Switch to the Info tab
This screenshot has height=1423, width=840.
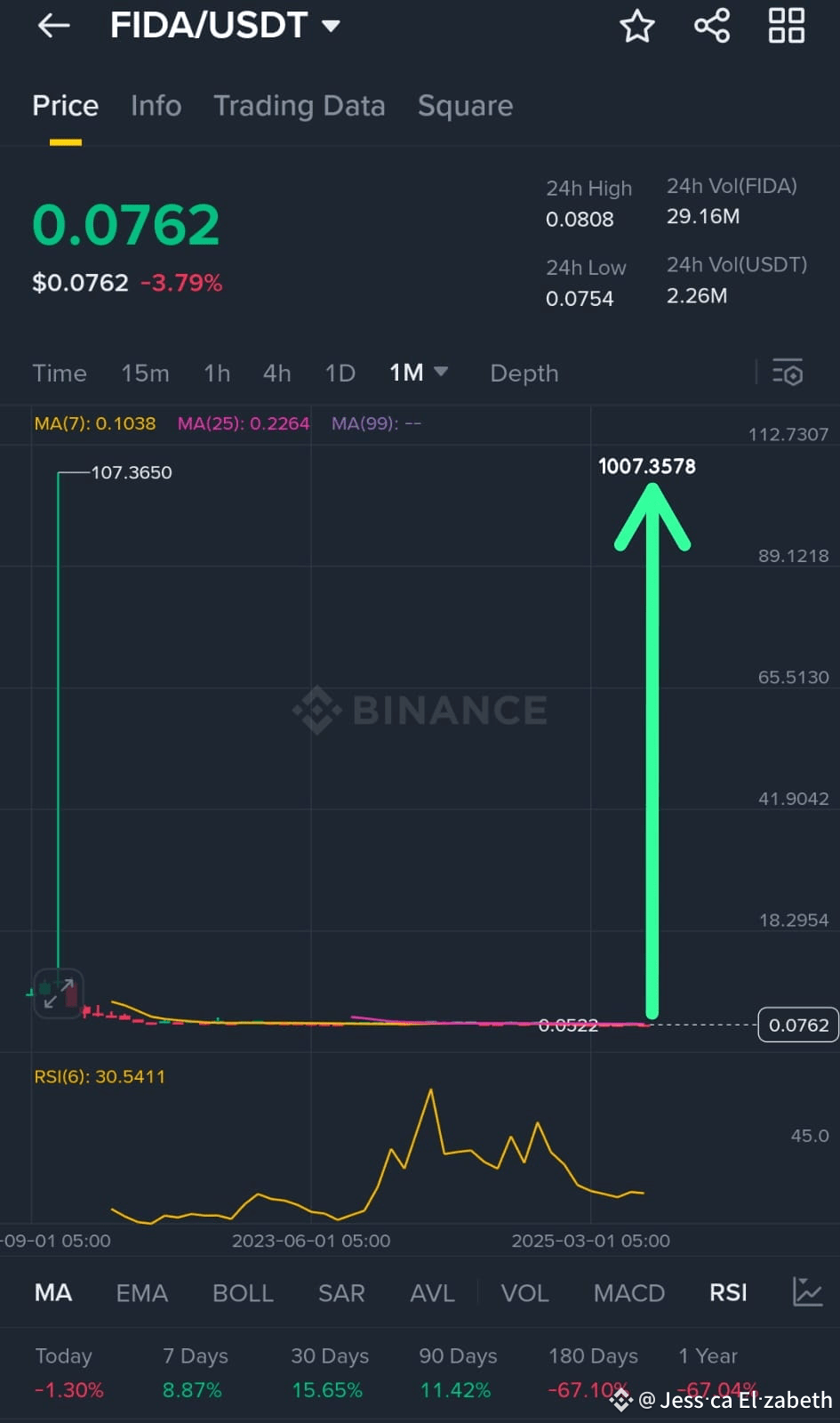point(156,106)
